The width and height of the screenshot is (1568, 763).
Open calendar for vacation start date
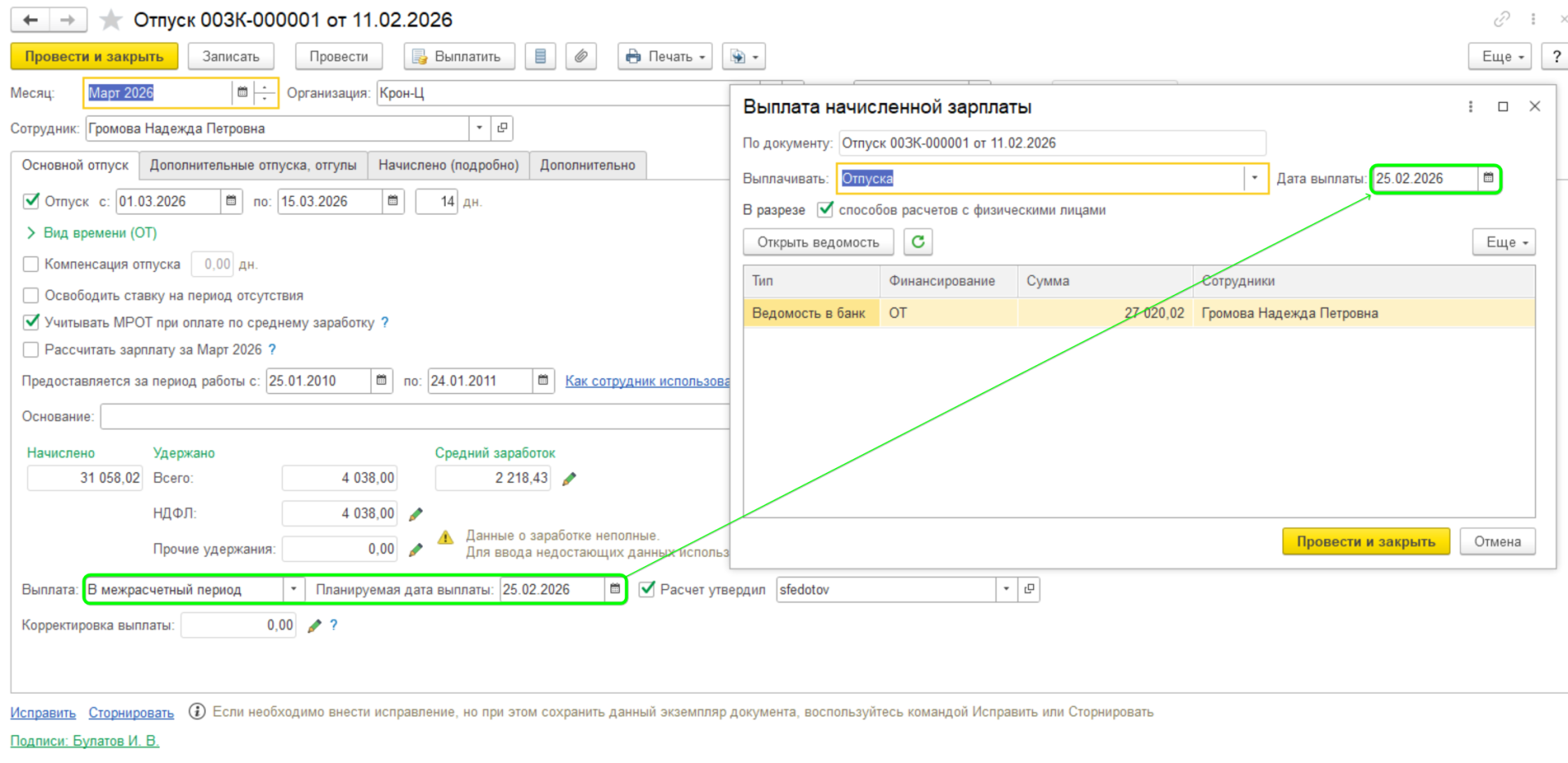click(x=231, y=201)
